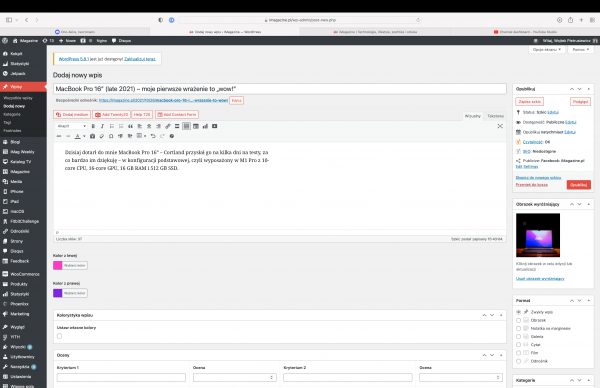This screenshot has height=388, width=600.
Task: Click the post title input field
Action: click(x=280, y=89)
